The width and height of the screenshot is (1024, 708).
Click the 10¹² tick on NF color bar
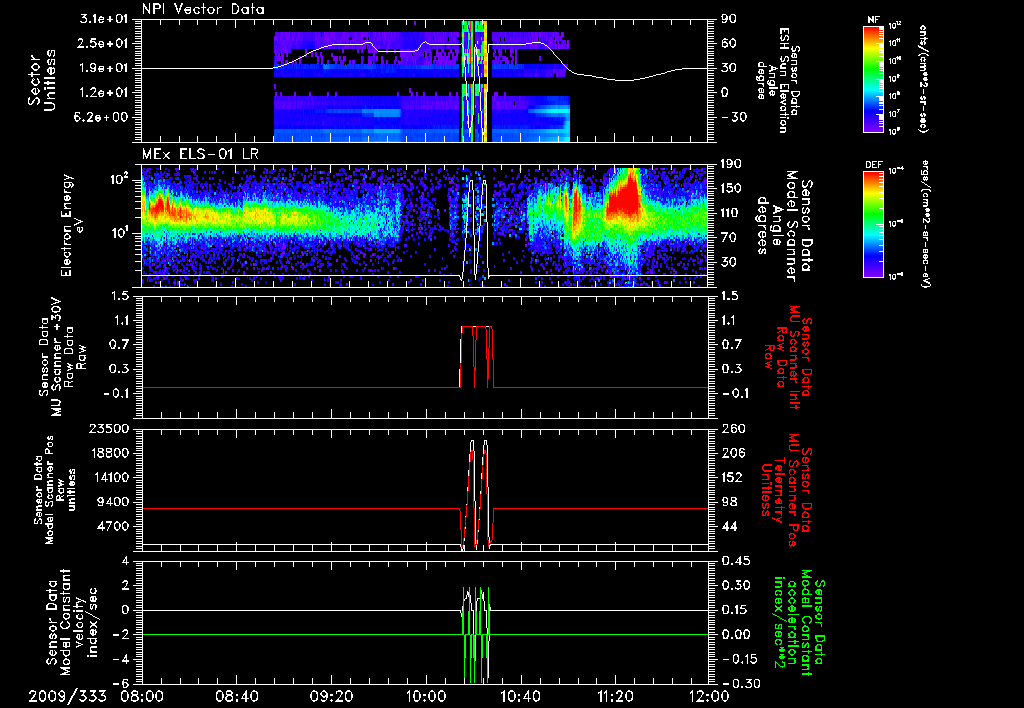(x=895, y=25)
